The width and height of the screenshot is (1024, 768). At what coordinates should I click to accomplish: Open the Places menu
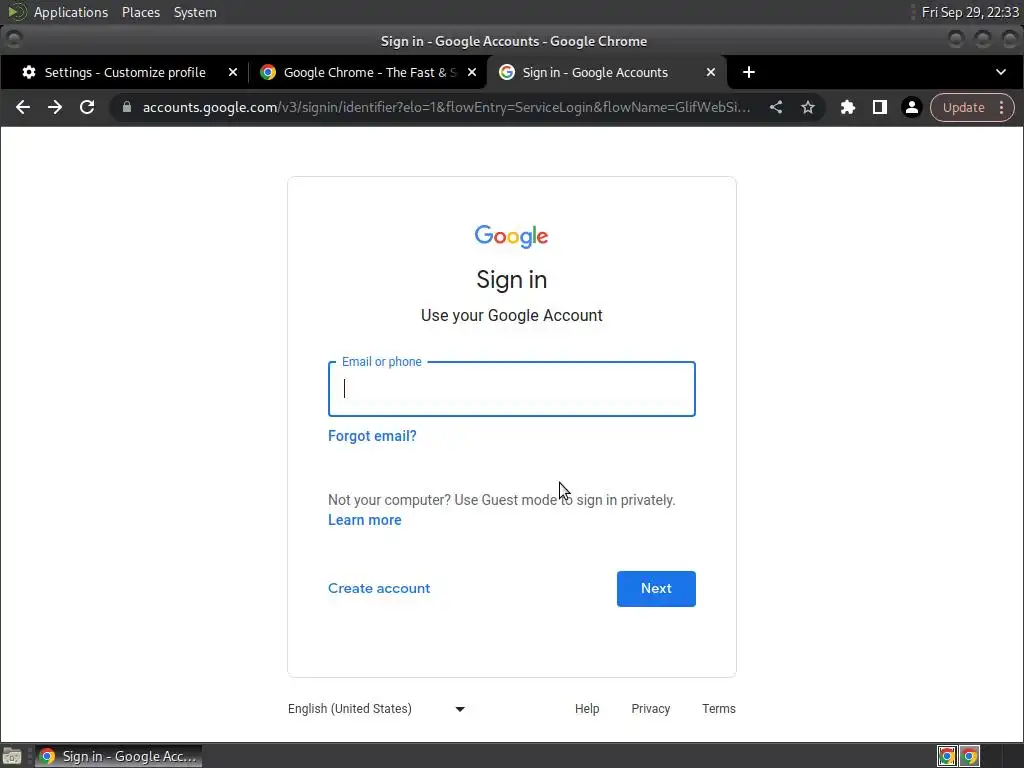[x=140, y=12]
